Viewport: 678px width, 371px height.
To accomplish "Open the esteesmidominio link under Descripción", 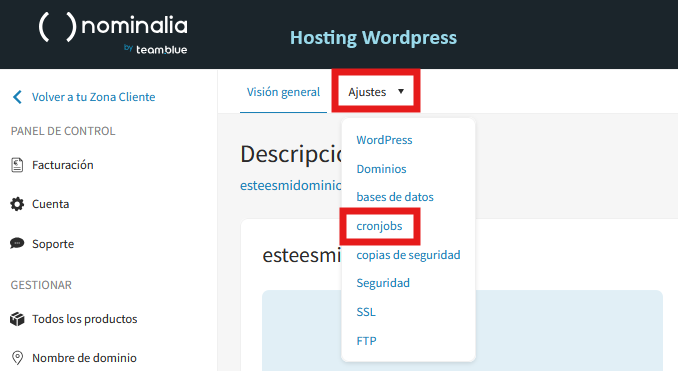I will click(x=291, y=185).
